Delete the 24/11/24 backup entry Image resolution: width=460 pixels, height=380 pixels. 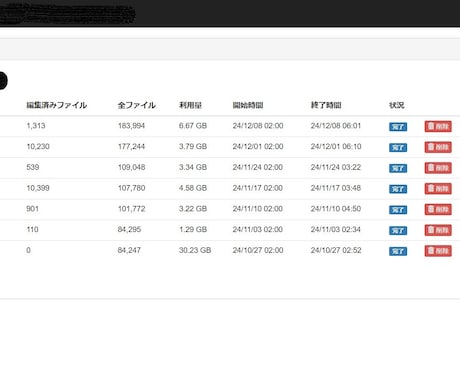tap(438, 168)
